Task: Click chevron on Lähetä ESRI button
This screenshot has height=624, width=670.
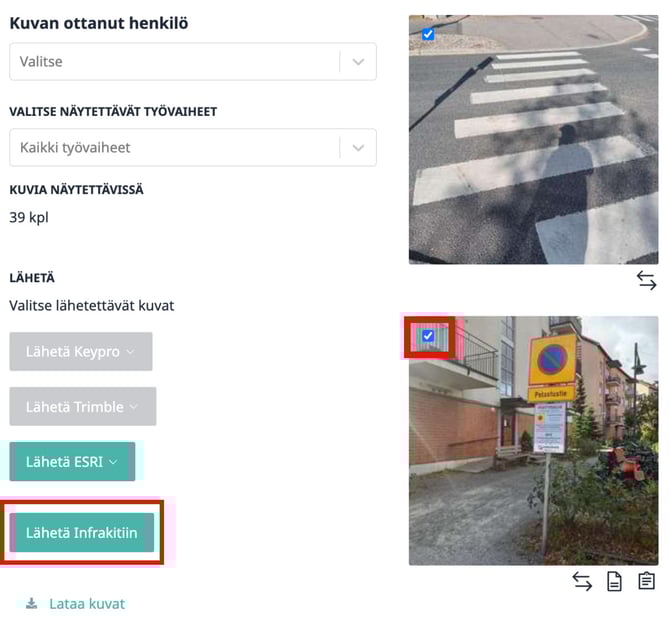Action: [113, 462]
